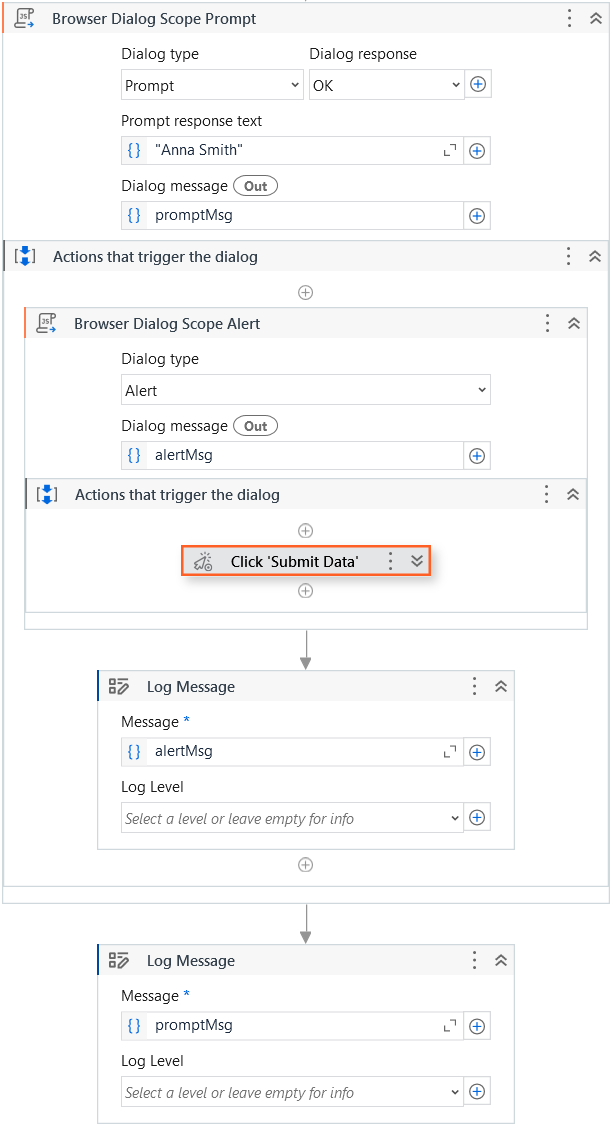Open Dialog response dropdown showing OK
Screen dimensions: 613x1132
(386, 86)
